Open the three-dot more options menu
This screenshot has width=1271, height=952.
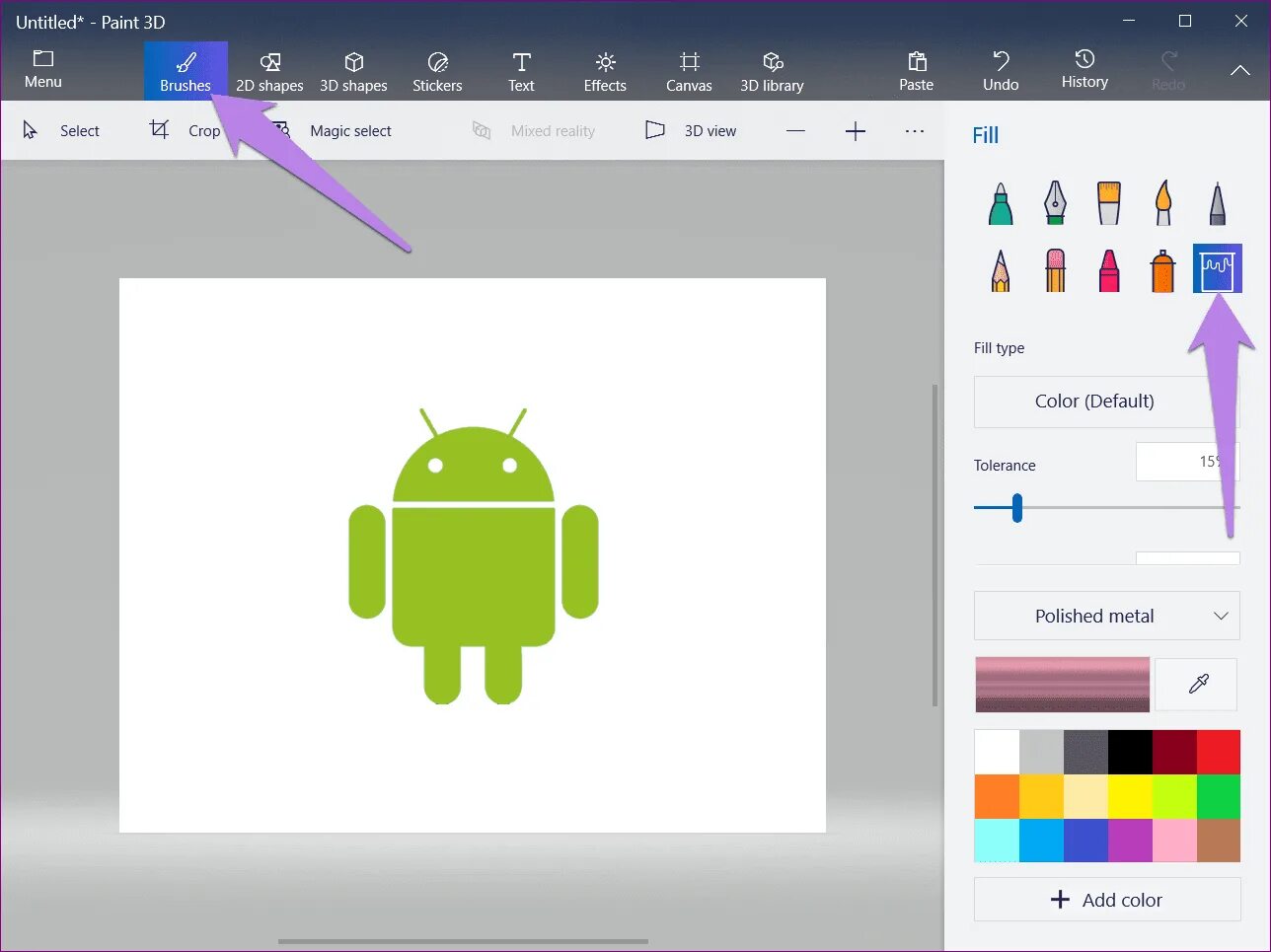[915, 131]
